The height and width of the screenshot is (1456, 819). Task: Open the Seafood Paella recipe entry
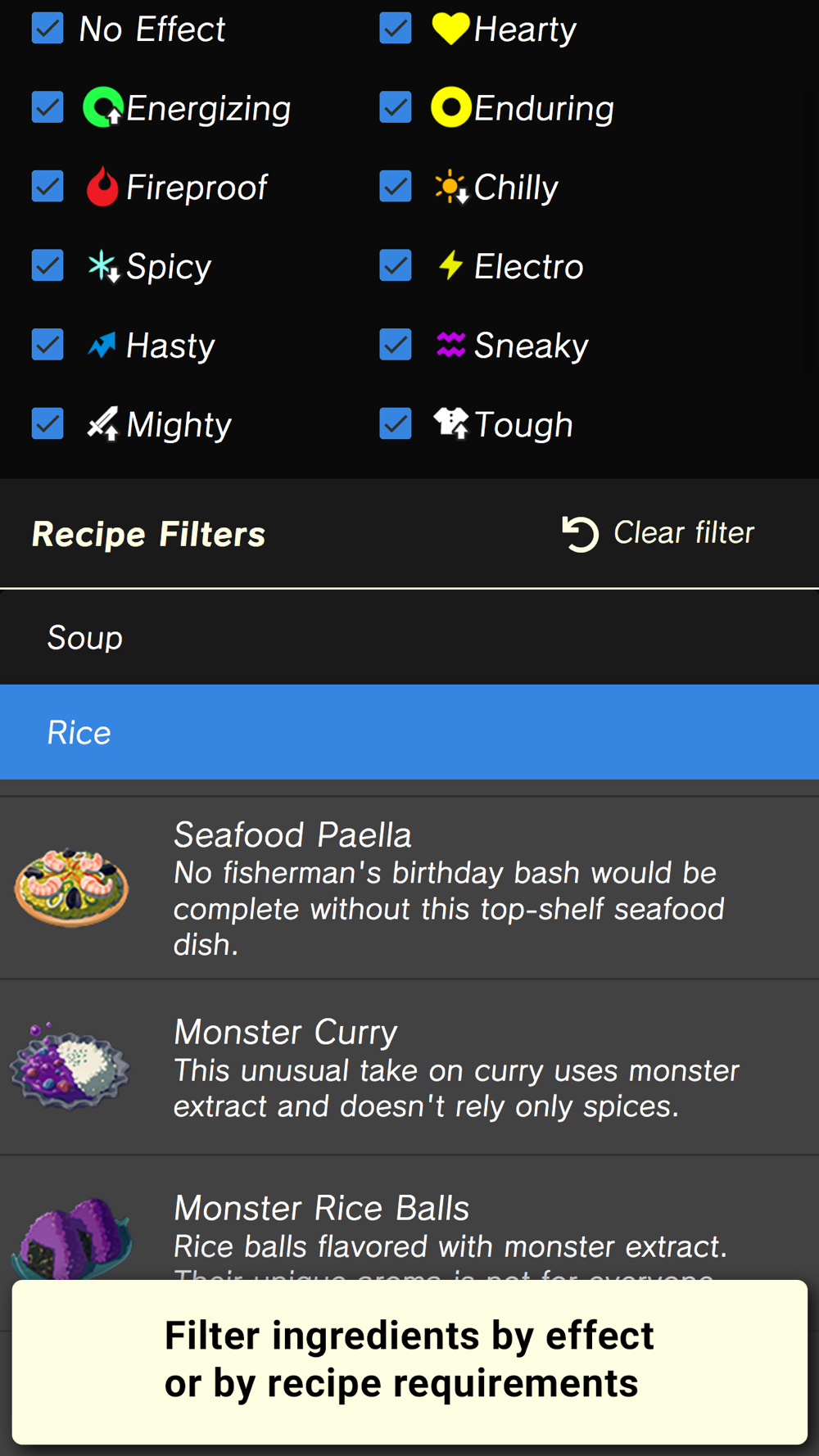tap(409, 889)
